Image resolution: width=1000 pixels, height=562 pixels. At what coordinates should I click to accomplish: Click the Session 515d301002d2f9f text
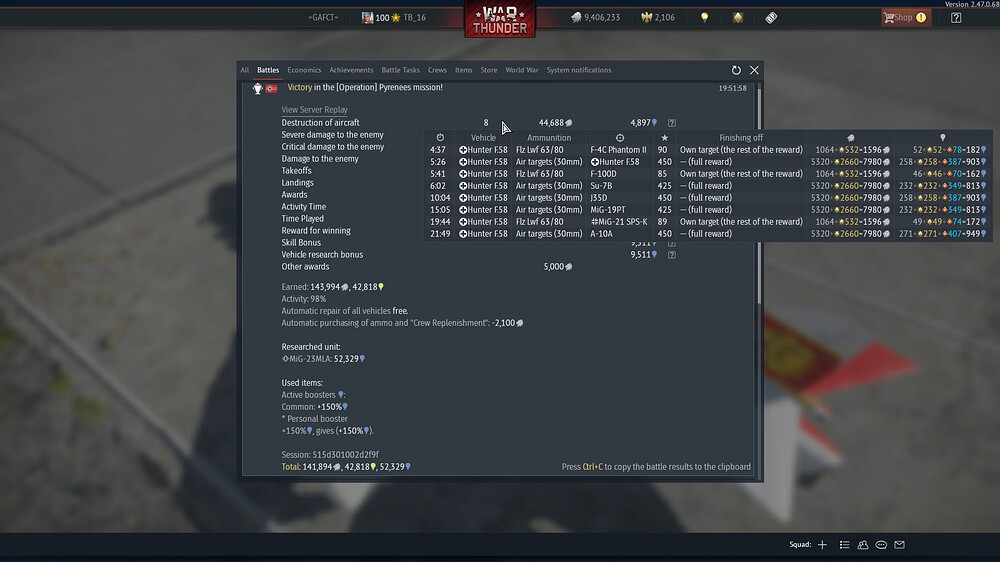[330, 455]
